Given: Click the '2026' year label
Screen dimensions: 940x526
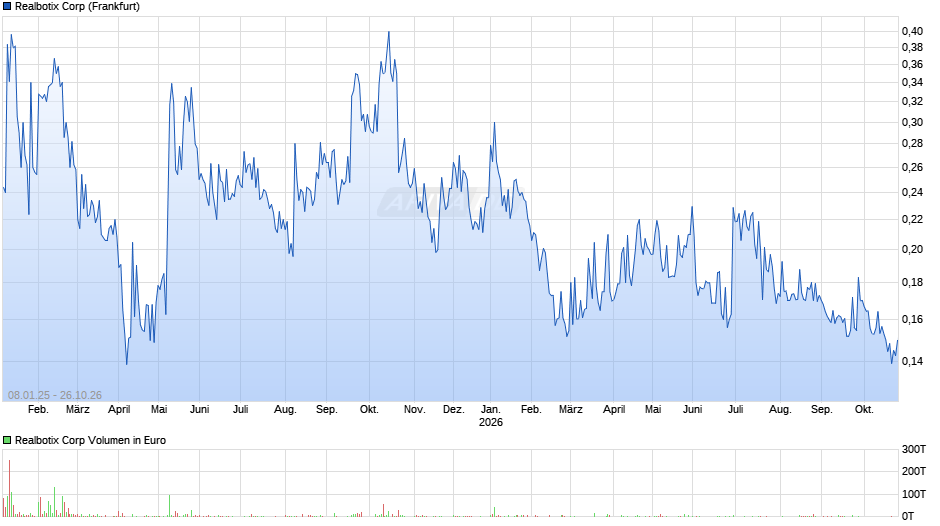Looking at the screenshot, I should 490,422.
